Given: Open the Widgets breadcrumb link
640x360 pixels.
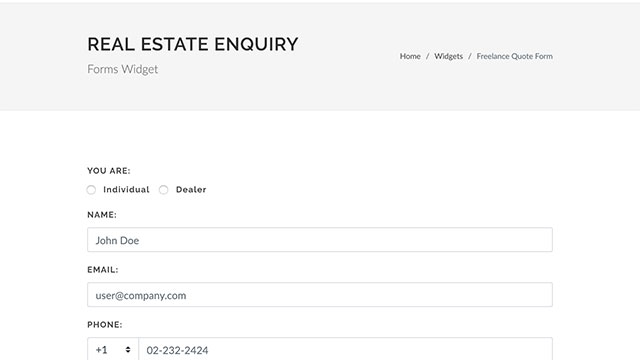Looking at the screenshot, I should [448, 56].
